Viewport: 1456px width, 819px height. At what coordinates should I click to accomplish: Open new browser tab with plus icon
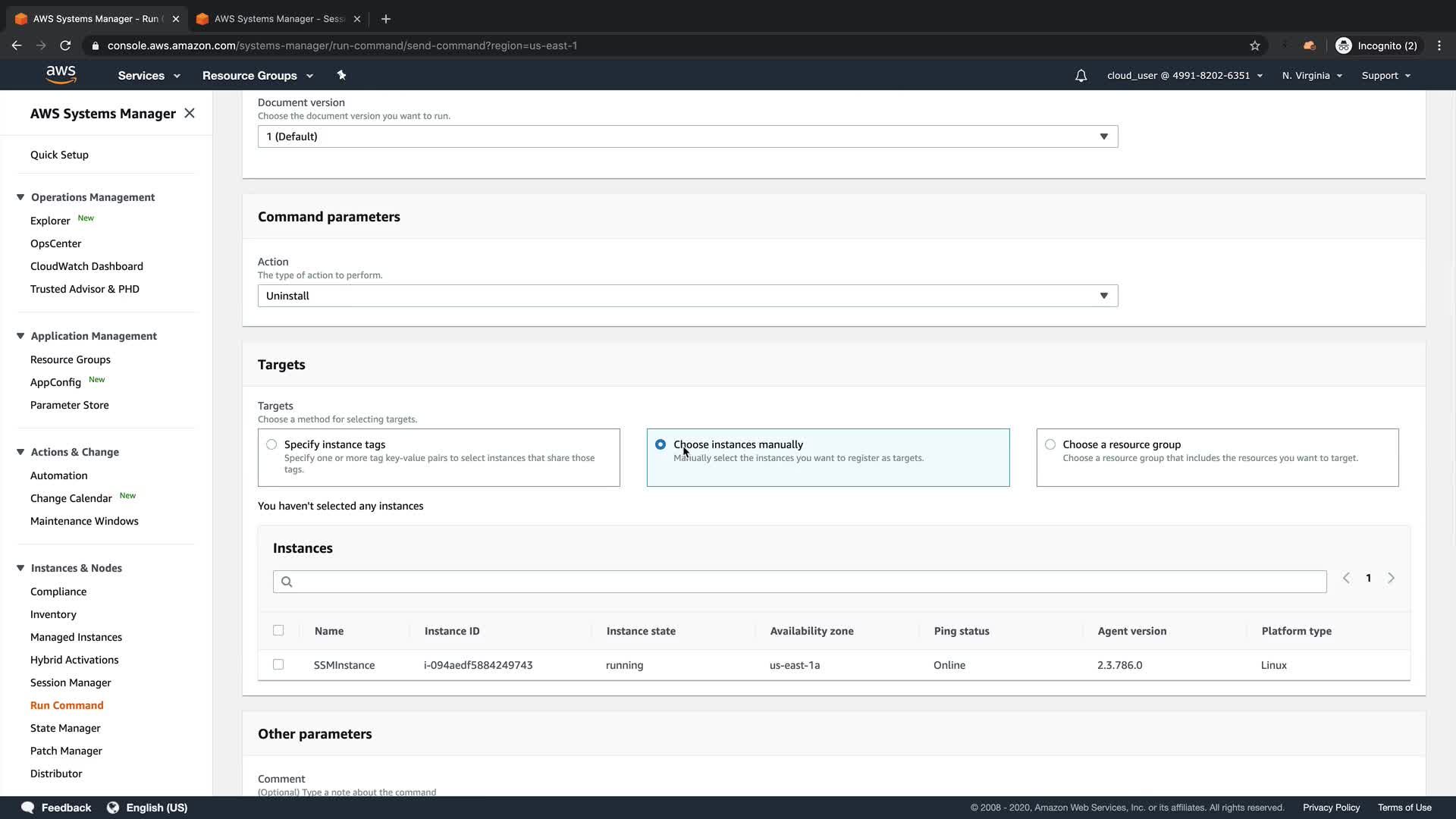coord(386,19)
